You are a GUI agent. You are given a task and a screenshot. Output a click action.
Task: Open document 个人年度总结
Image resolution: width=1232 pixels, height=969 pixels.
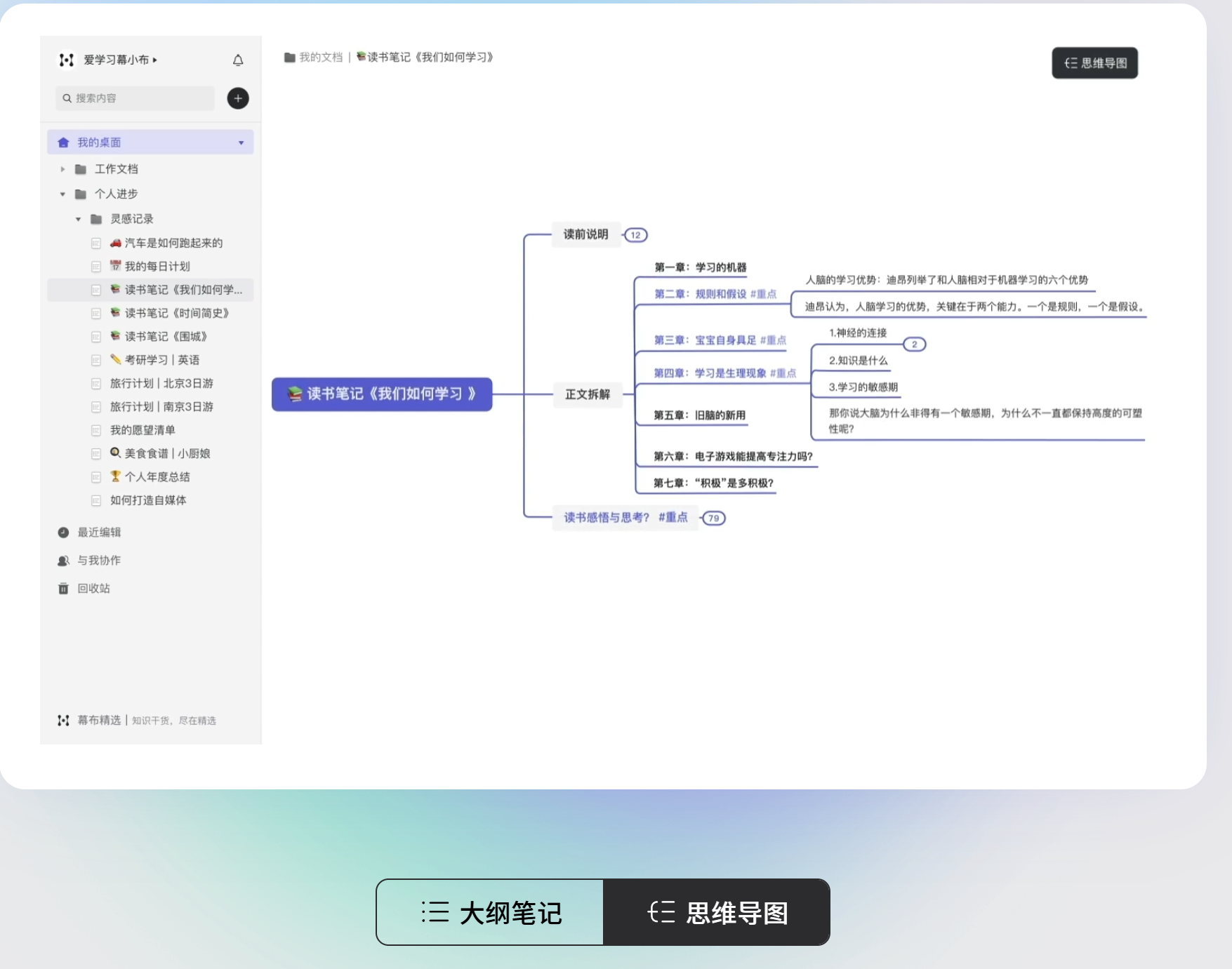[x=150, y=477]
